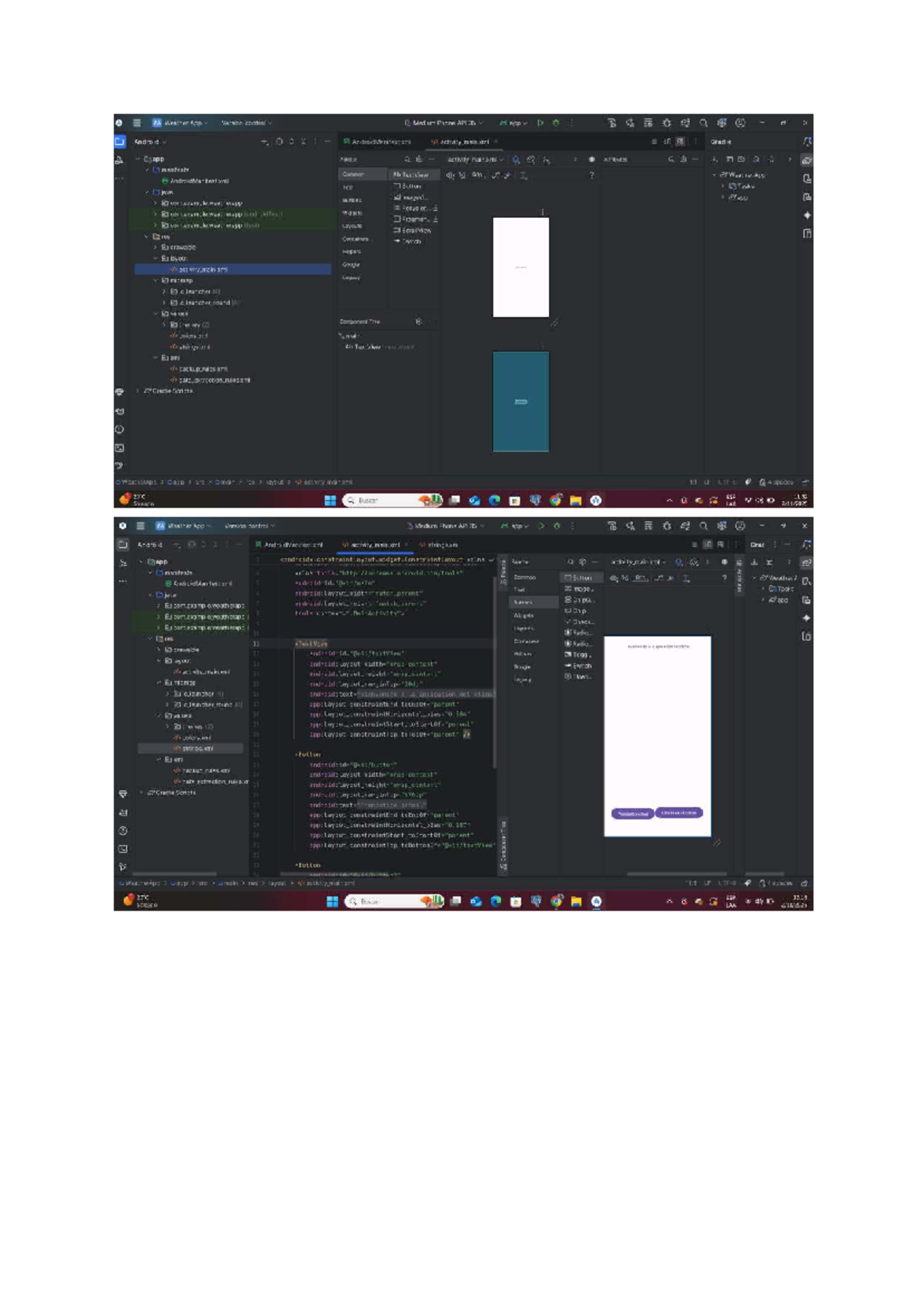Open the Version control dropdown, top screenshot
Screen dimensions: 924x1305
[246, 122]
